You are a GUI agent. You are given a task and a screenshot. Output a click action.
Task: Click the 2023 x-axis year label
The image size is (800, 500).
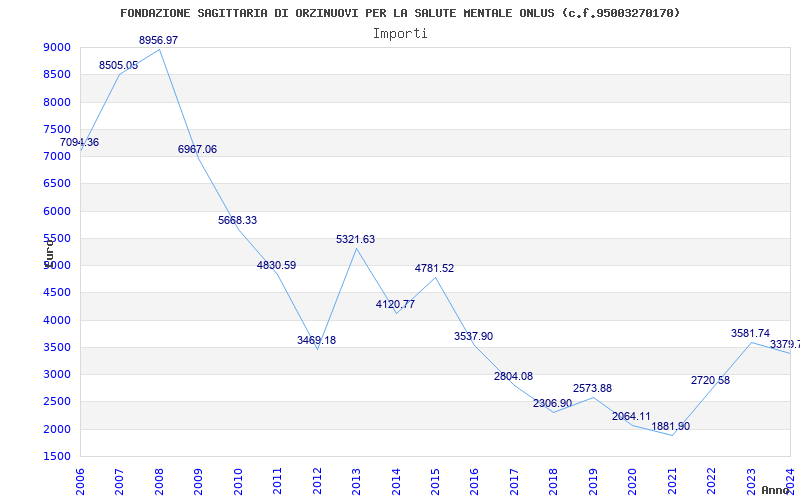tap(751, 481)
